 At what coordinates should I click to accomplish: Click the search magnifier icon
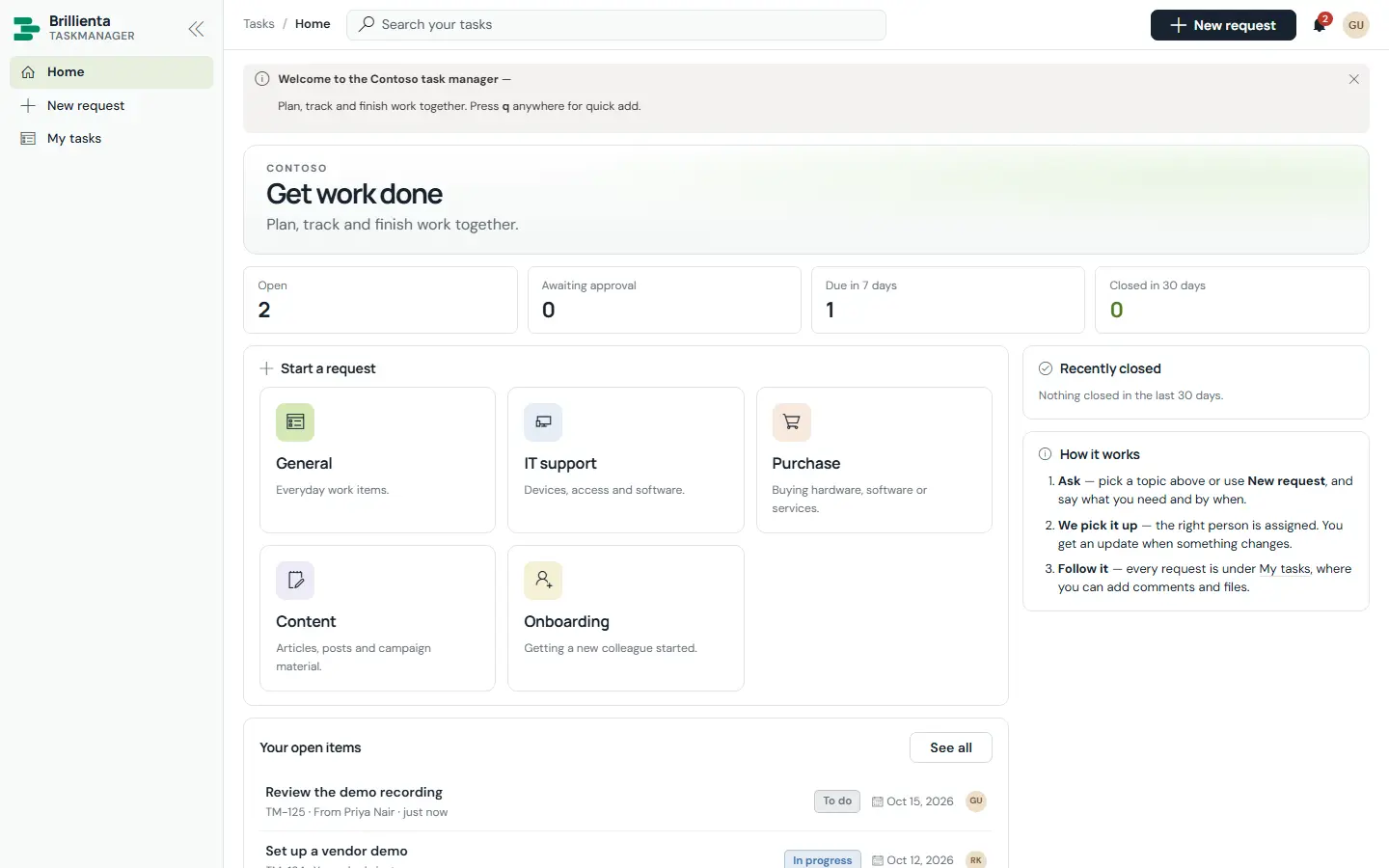click(367, 24)
